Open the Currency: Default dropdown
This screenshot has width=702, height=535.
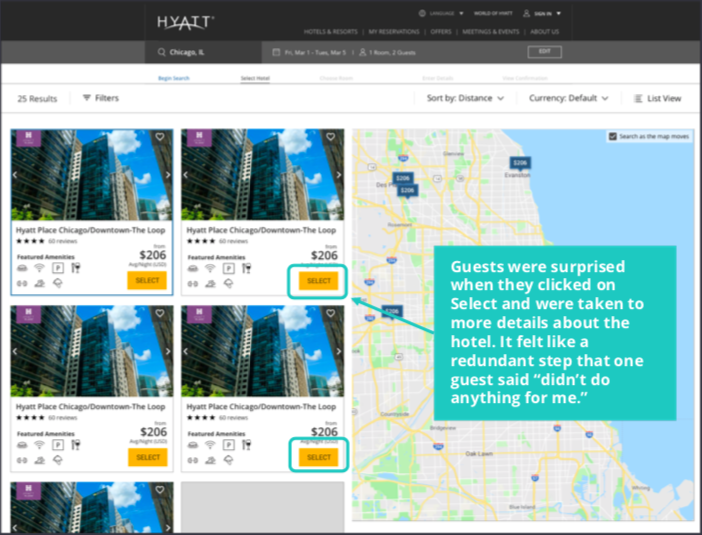click(x=569, y=98)
